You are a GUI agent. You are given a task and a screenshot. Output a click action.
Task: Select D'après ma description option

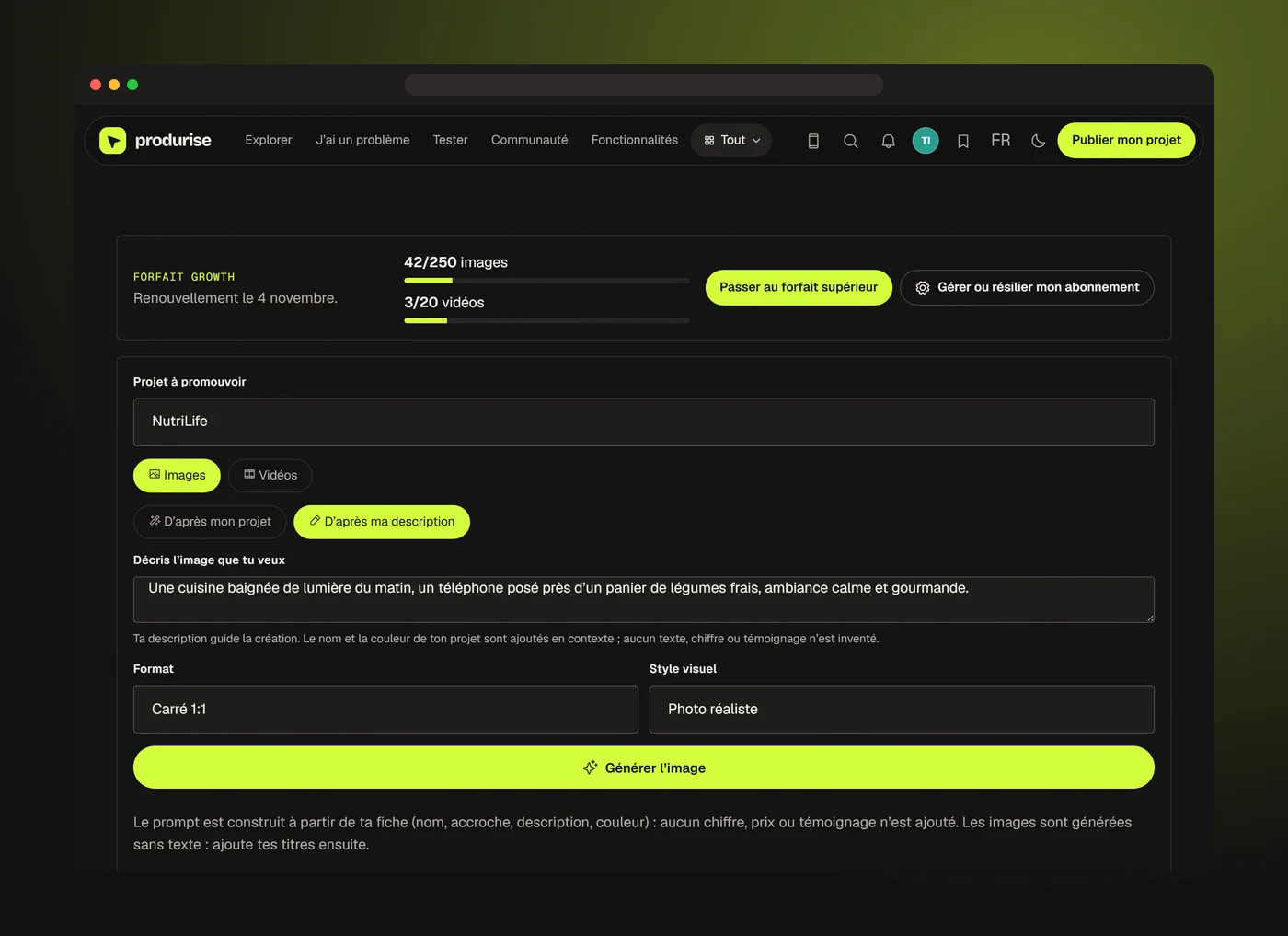click(382, 522)
